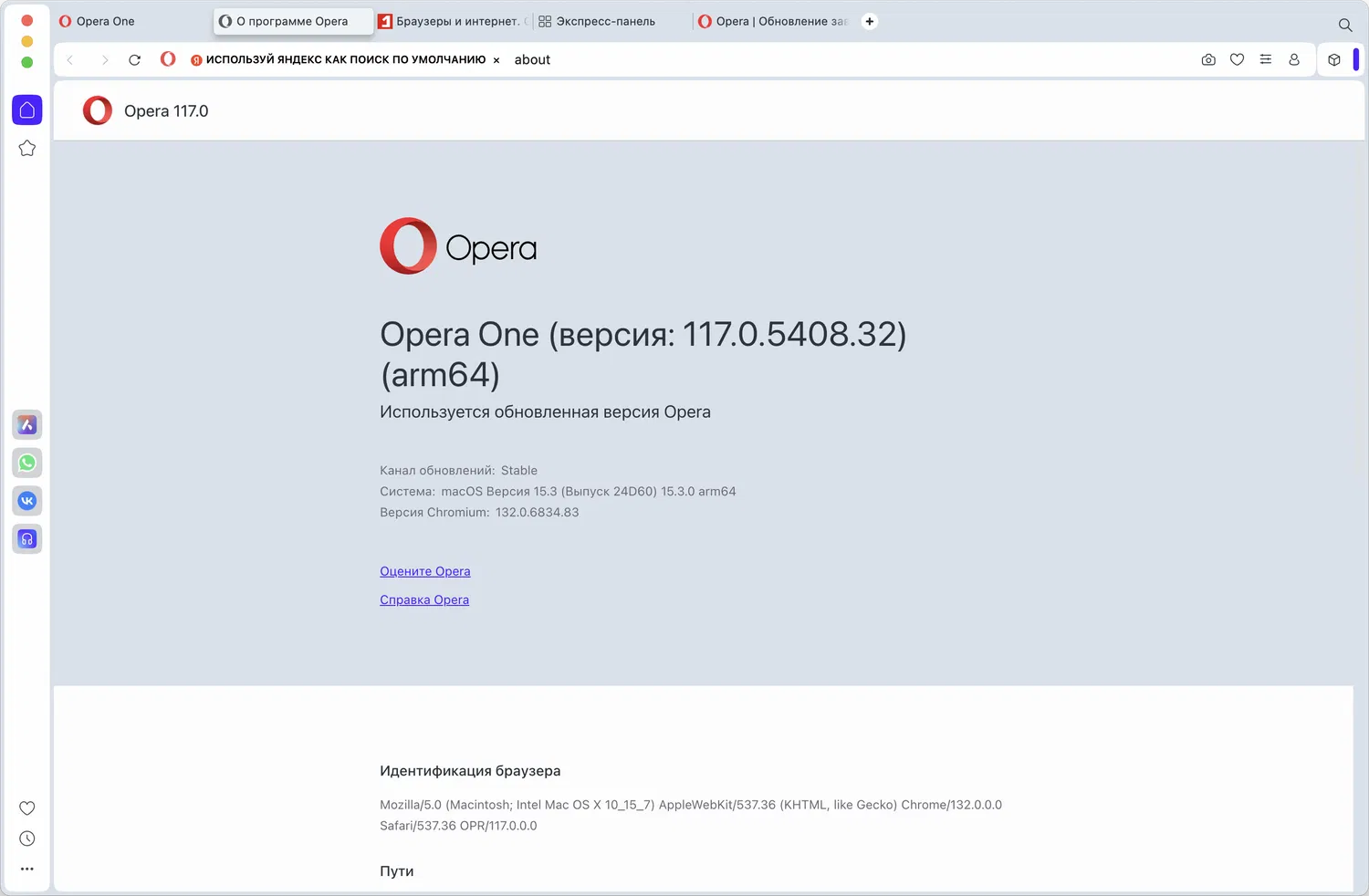Click 'Канал обновлений: Stable' line
Viewport: 1369px width, 896px height.
coord(458,471)
